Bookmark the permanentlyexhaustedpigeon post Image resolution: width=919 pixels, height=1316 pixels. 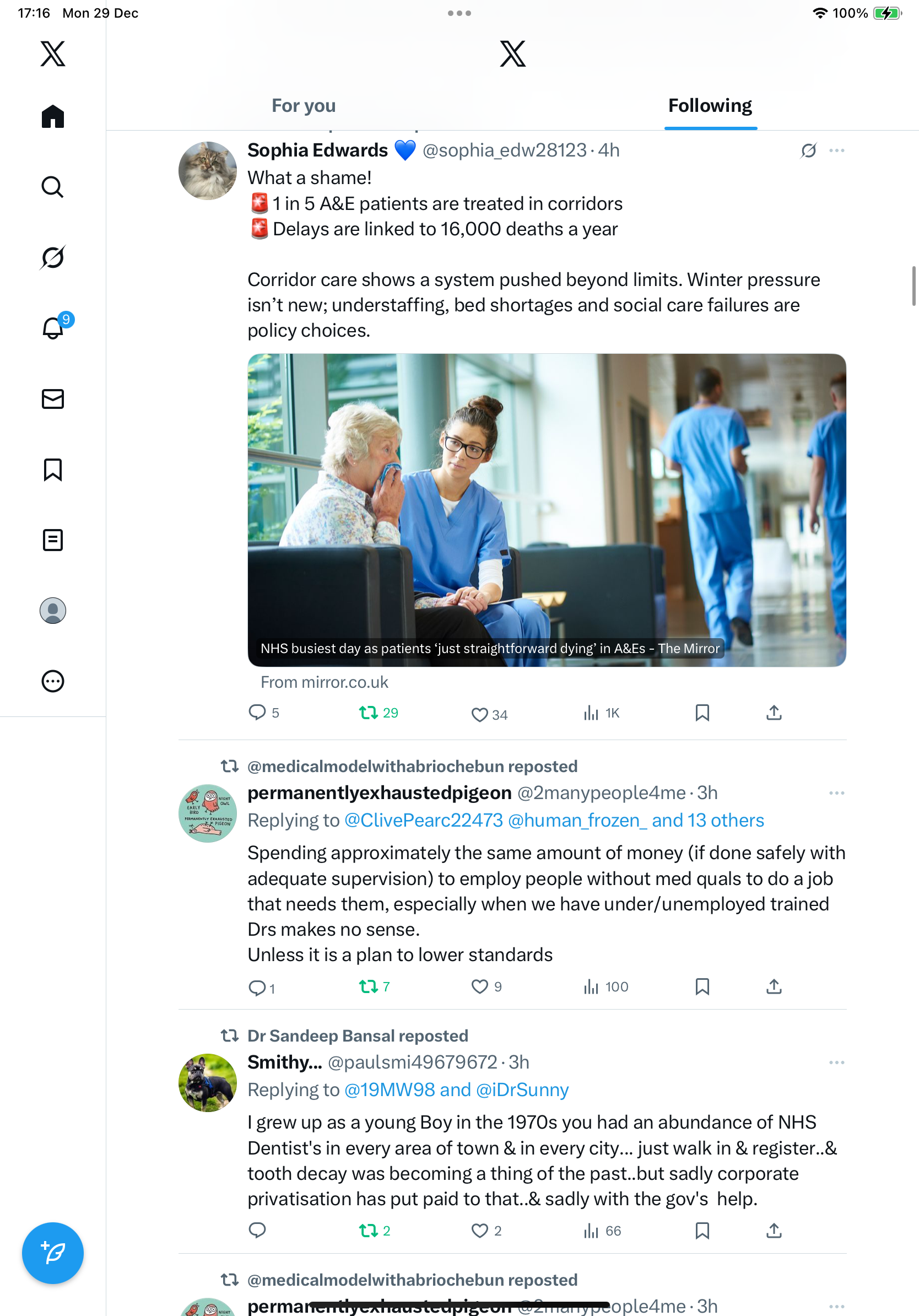(x=702, y=986)
